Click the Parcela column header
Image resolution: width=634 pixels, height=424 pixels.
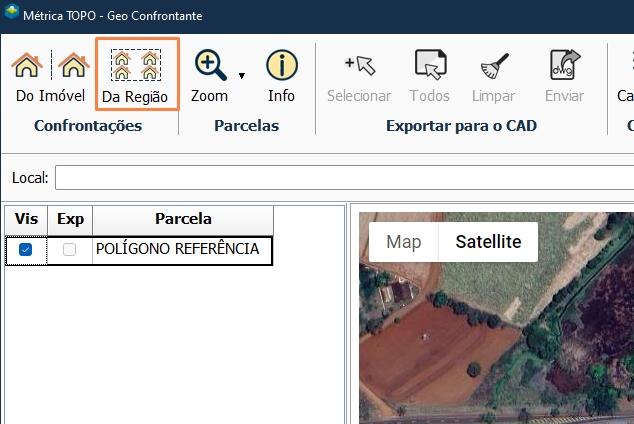(183, 219)
